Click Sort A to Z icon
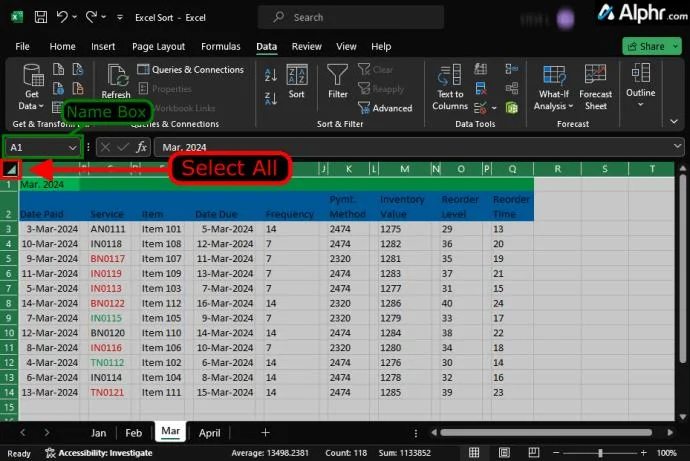Image resolution: width=690 pixels, height=461 pixels. (270, 74)
